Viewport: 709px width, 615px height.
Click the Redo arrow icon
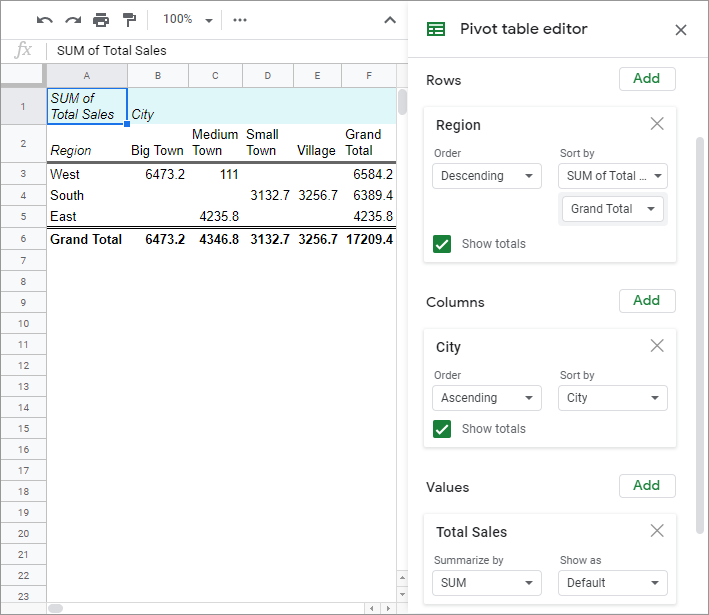73,20
